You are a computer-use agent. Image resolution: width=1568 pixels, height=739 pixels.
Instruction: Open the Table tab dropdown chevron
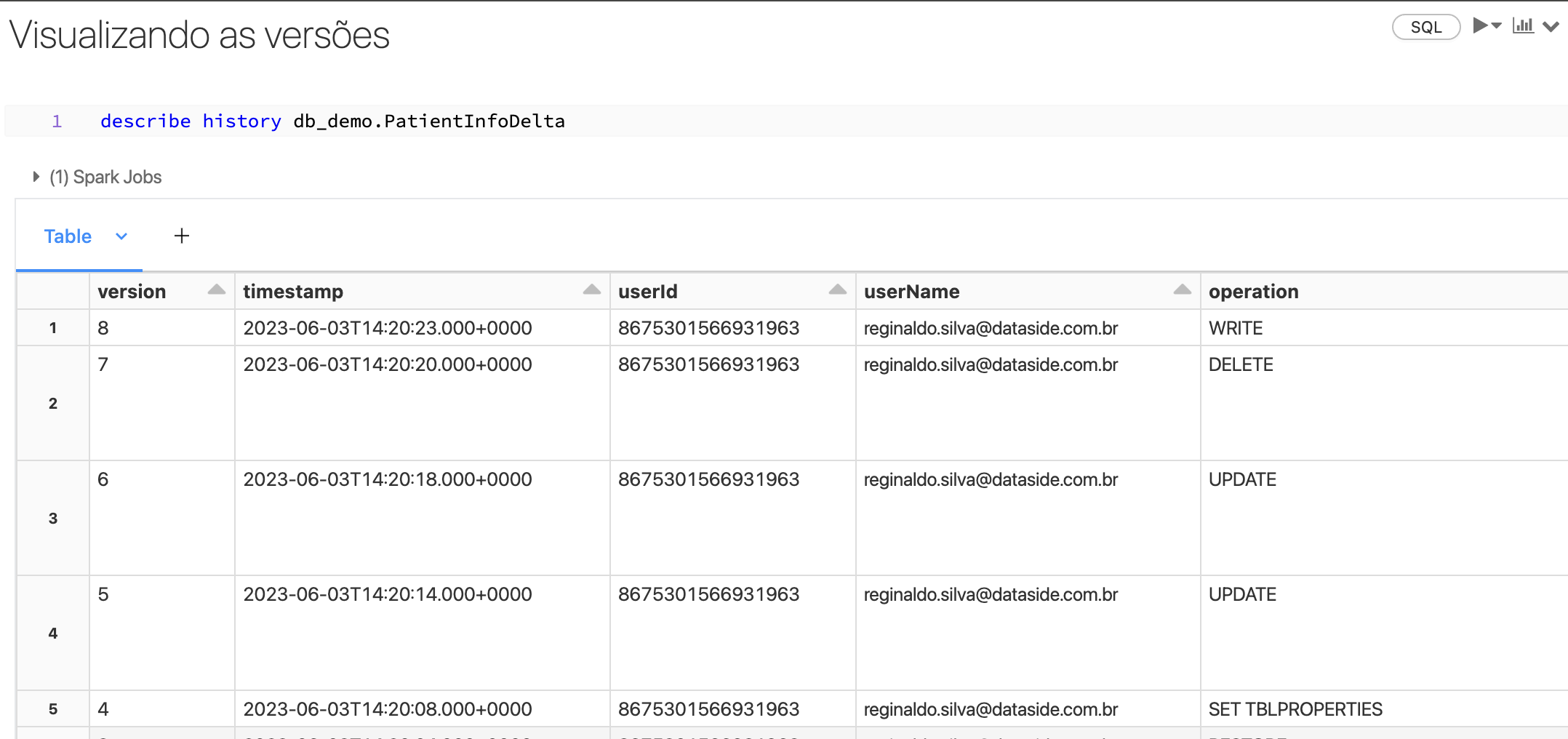pyautogui.click(x=121, y=236)
